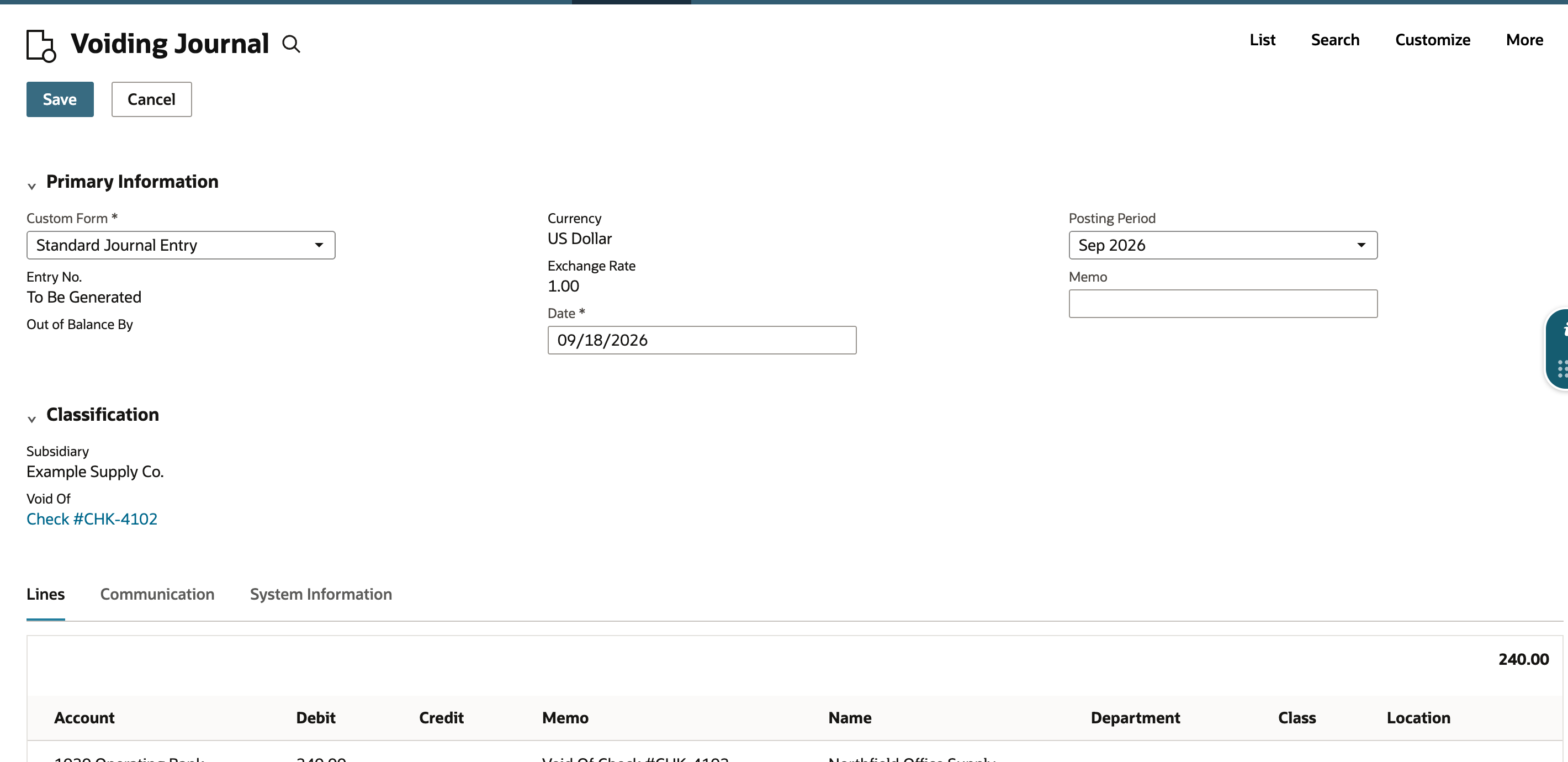
Task: Click the Account column header
Action: [84, 718]
